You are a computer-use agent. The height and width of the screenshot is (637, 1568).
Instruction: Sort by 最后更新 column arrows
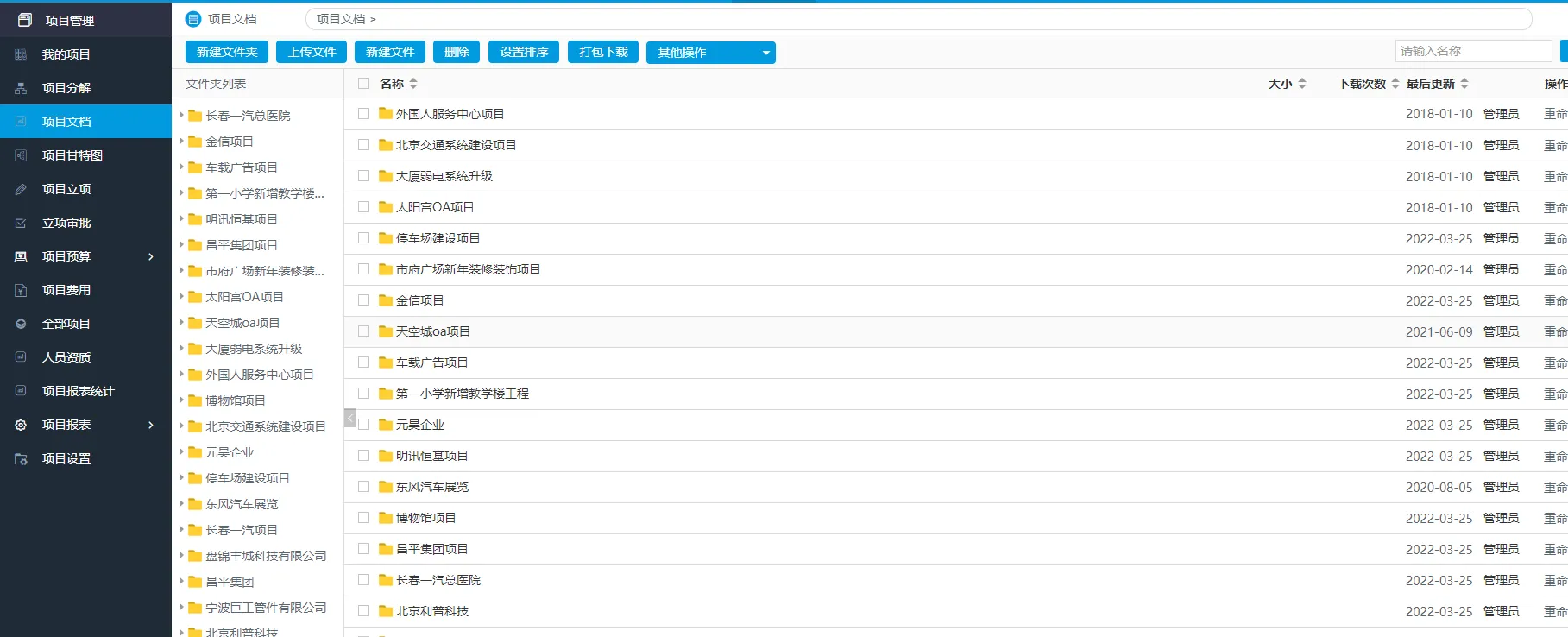[1464, 84]
